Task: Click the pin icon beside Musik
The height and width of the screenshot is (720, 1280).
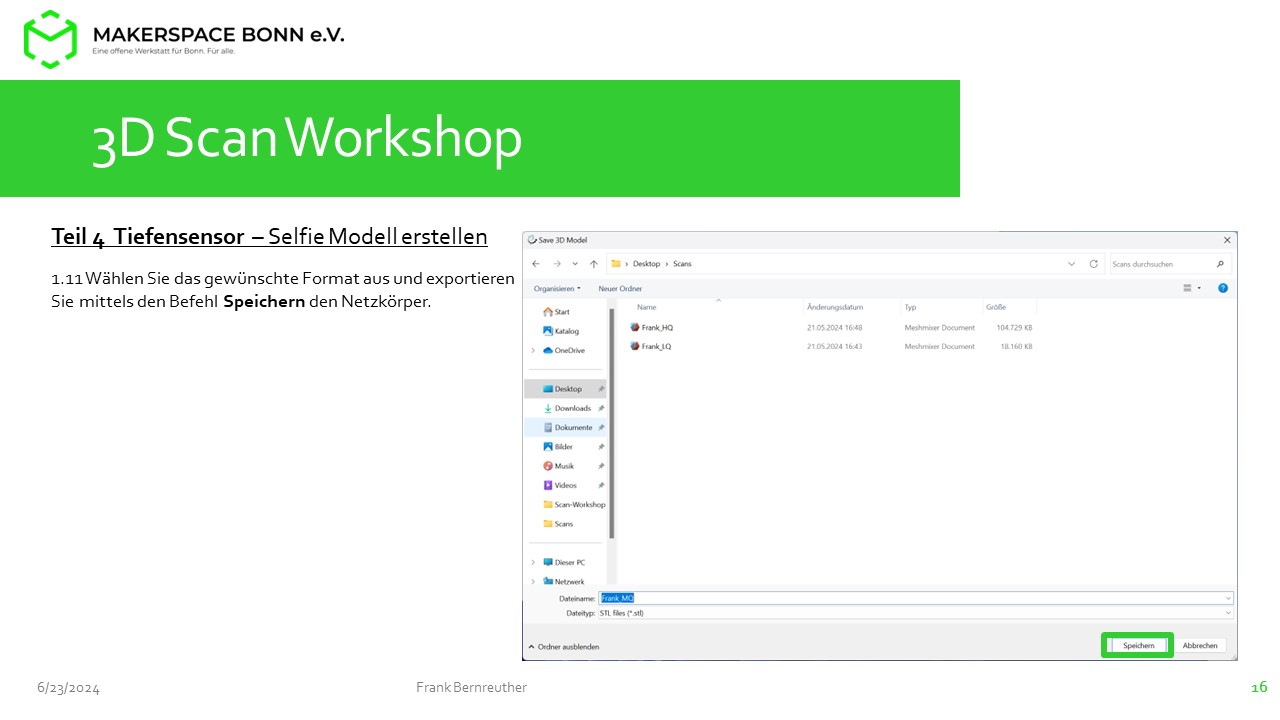Action: (601, 466)
